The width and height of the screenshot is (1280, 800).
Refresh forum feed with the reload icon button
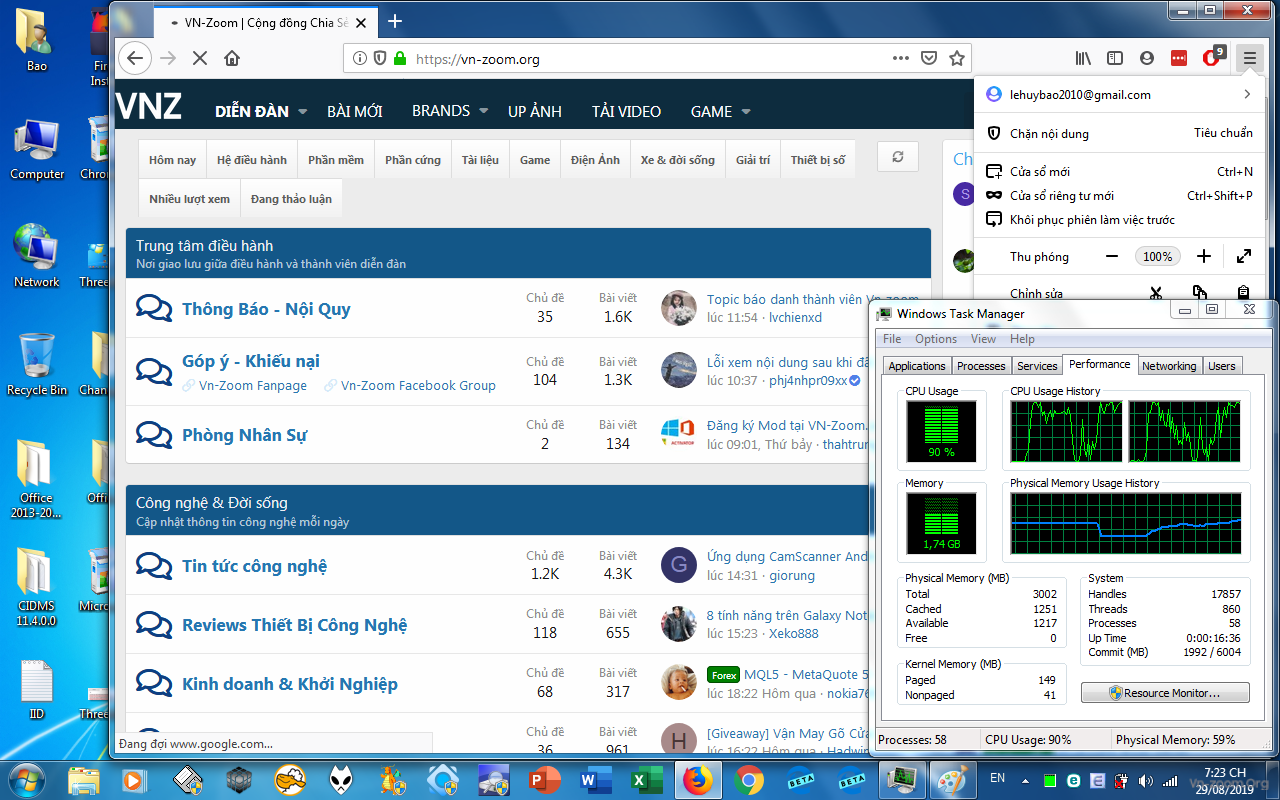(898, 157)
